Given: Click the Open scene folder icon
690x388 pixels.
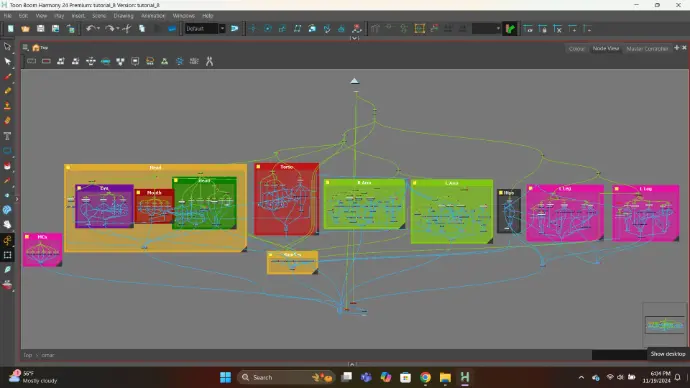Looking at the screenshot, I should click(x=26, y=29).
